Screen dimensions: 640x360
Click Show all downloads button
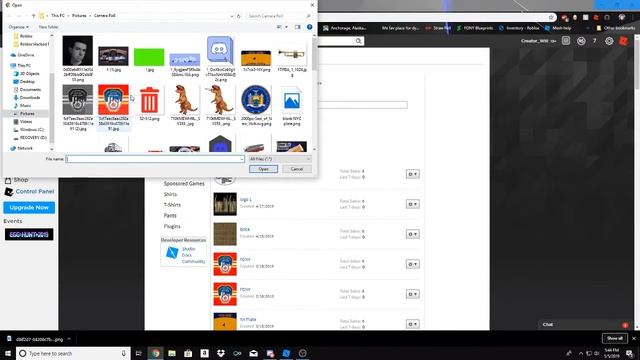tap(615, 338)
